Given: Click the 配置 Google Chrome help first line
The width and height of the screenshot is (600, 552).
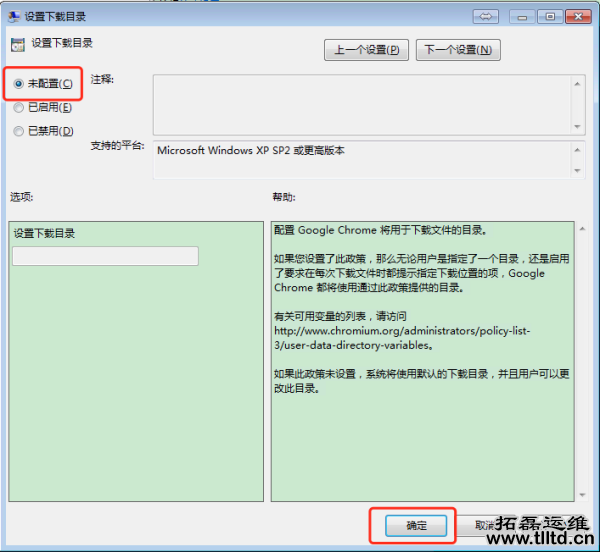Looking at the screenshot, I should point(380,230).
